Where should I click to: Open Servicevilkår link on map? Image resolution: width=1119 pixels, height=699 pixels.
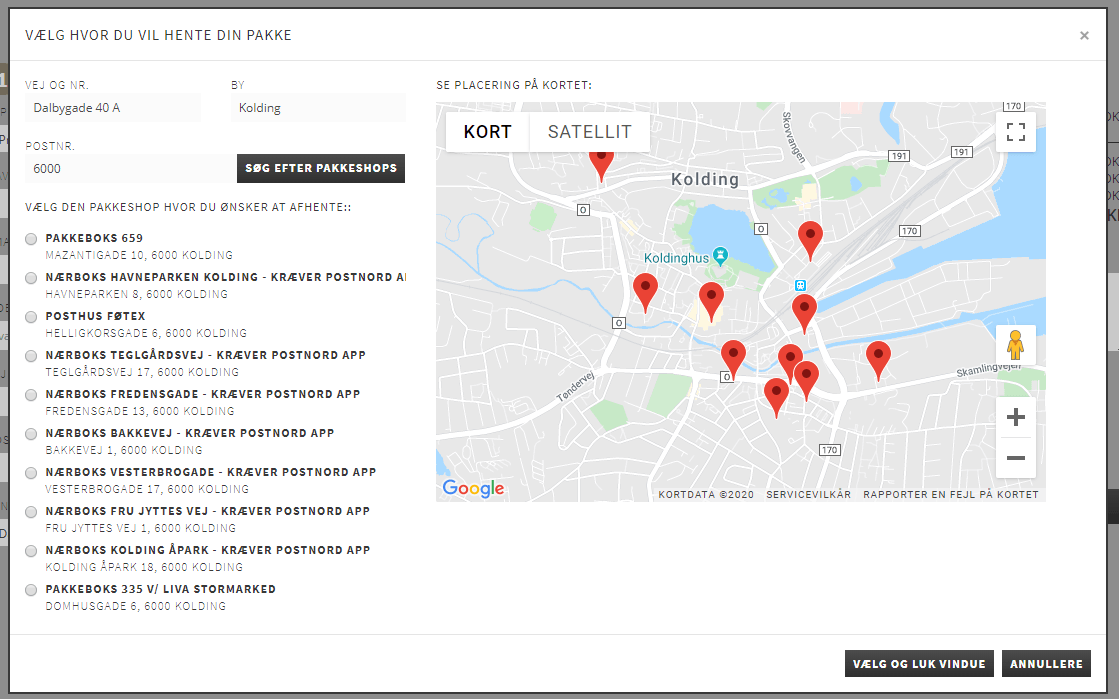coord(809,494)
